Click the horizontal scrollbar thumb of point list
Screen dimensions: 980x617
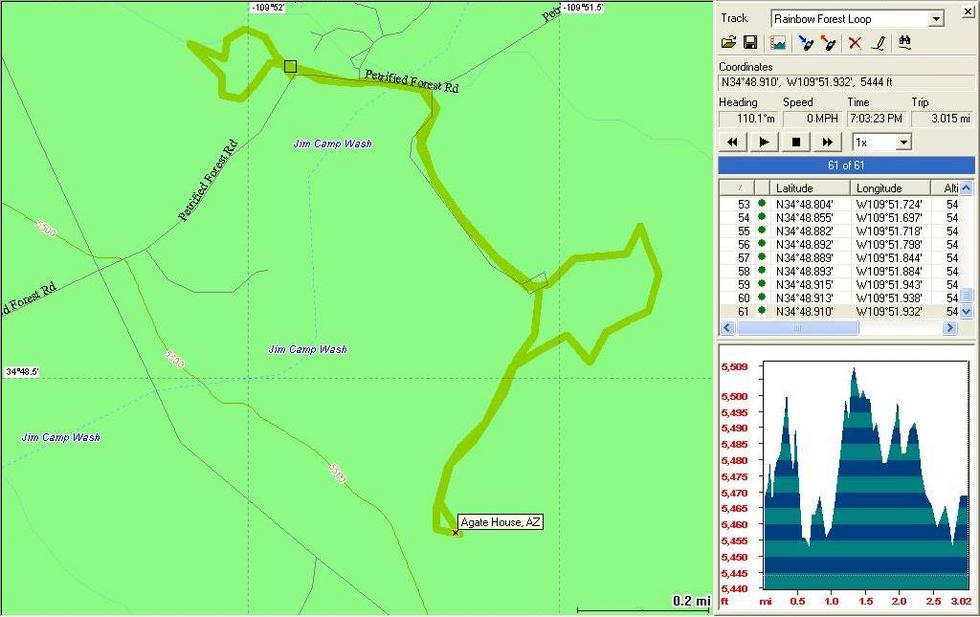(797, 328)
